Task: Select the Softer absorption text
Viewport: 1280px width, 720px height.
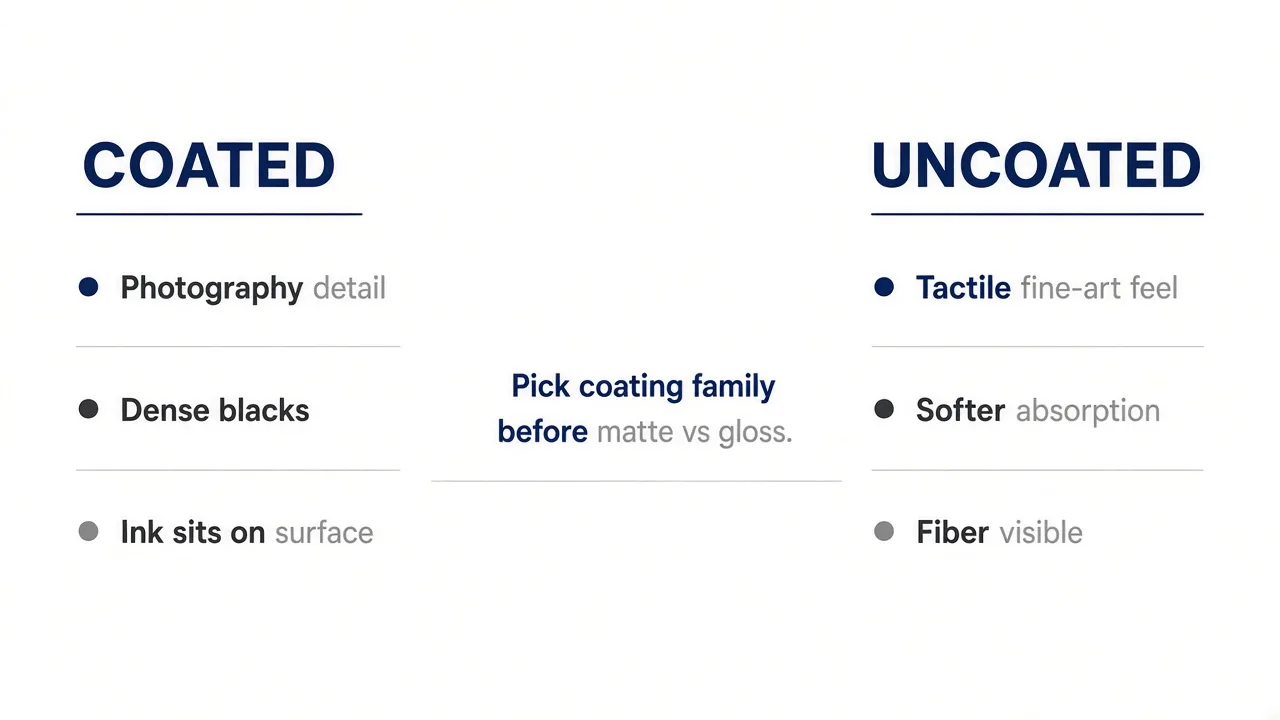Action: pos(1038,411)
